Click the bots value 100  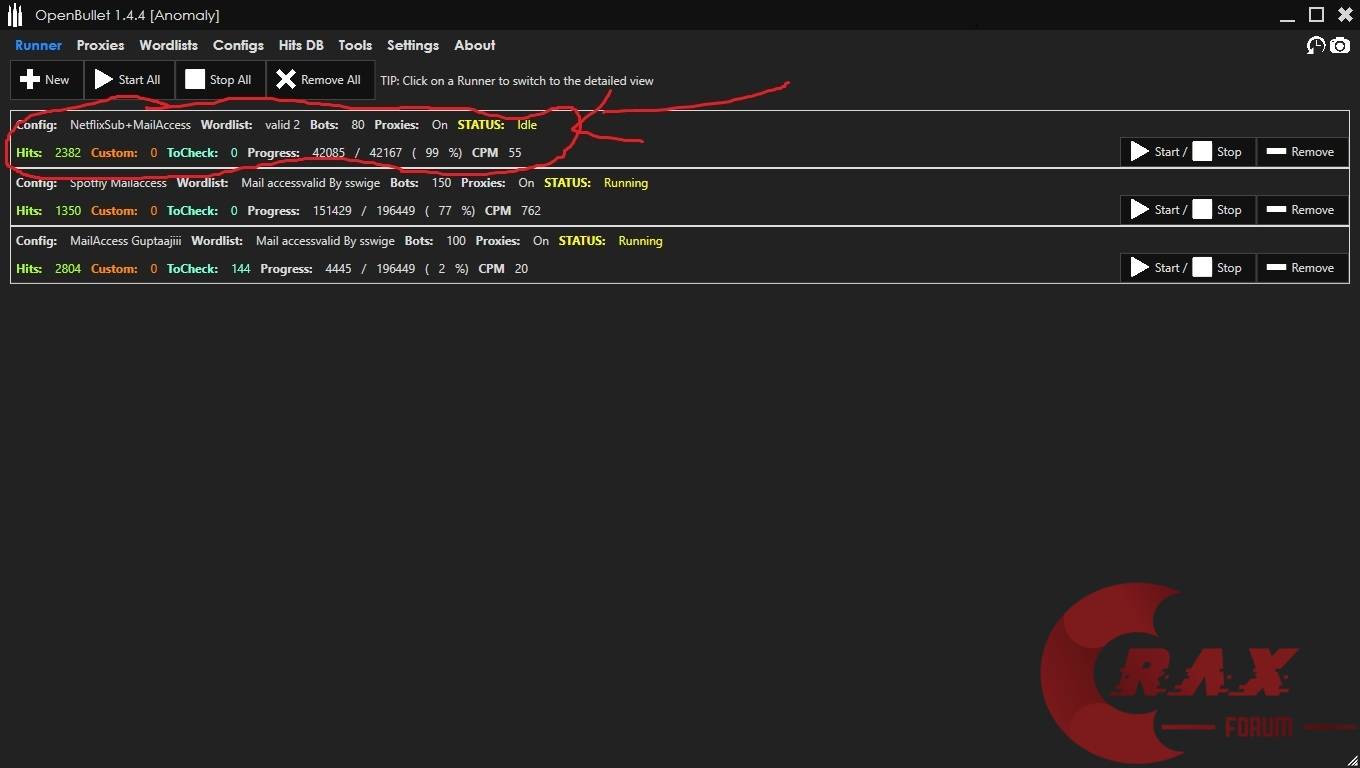point(456,241)
